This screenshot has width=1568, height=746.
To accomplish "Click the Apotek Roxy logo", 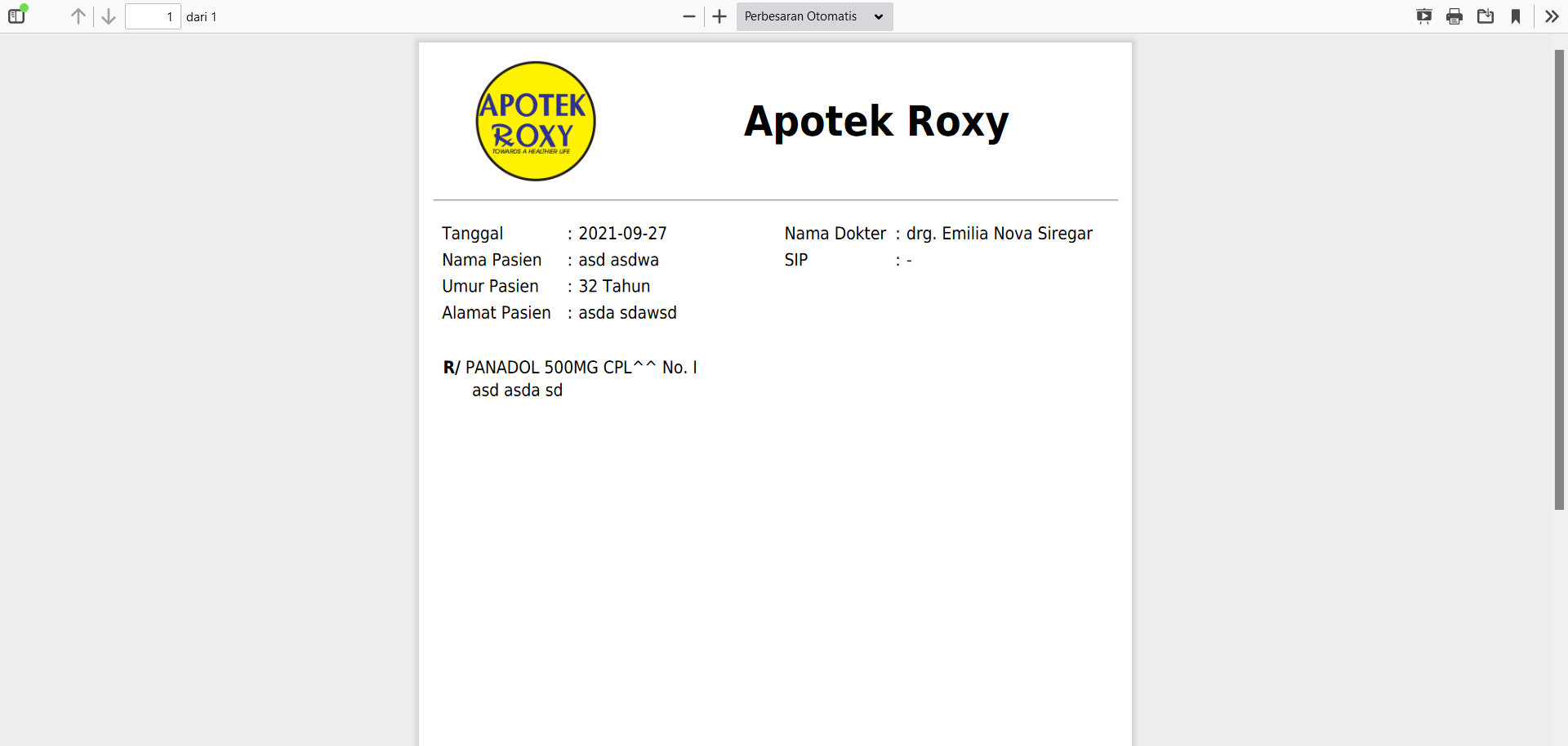I will pos(536,121).
